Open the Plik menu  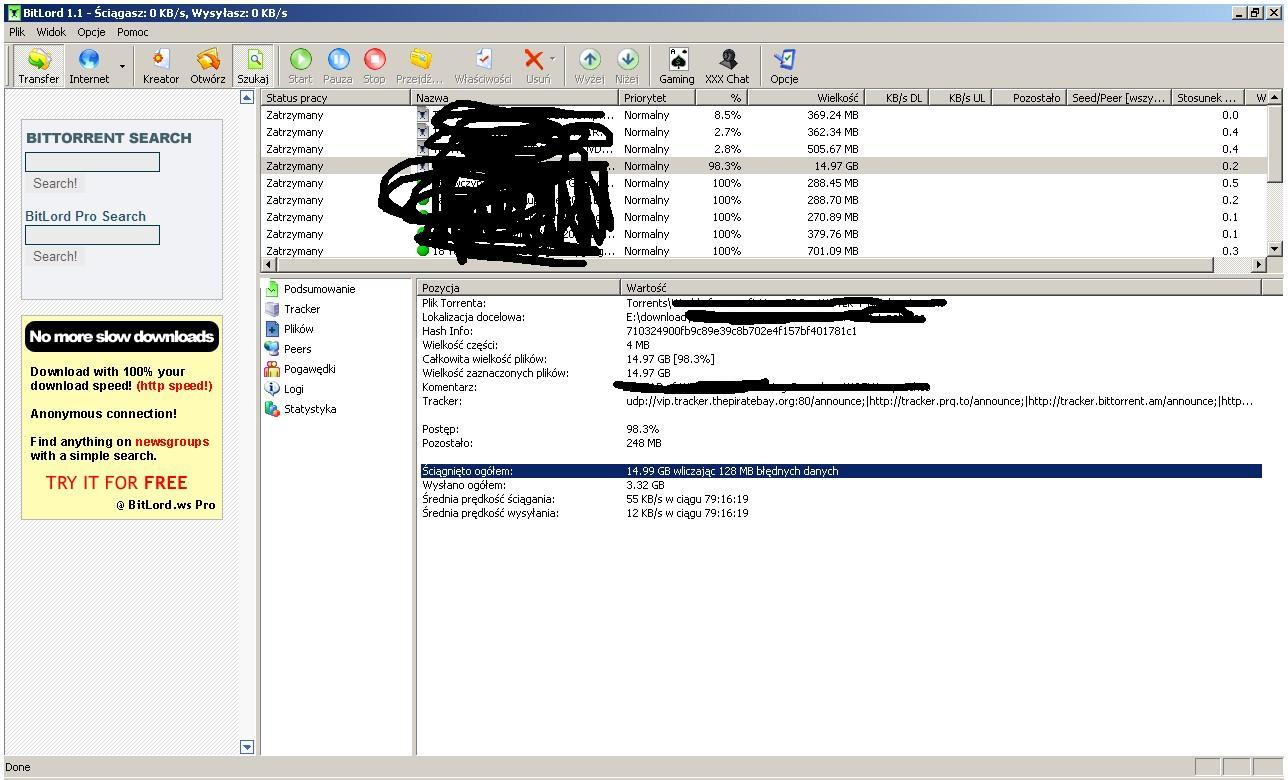[x=17, y=32]
